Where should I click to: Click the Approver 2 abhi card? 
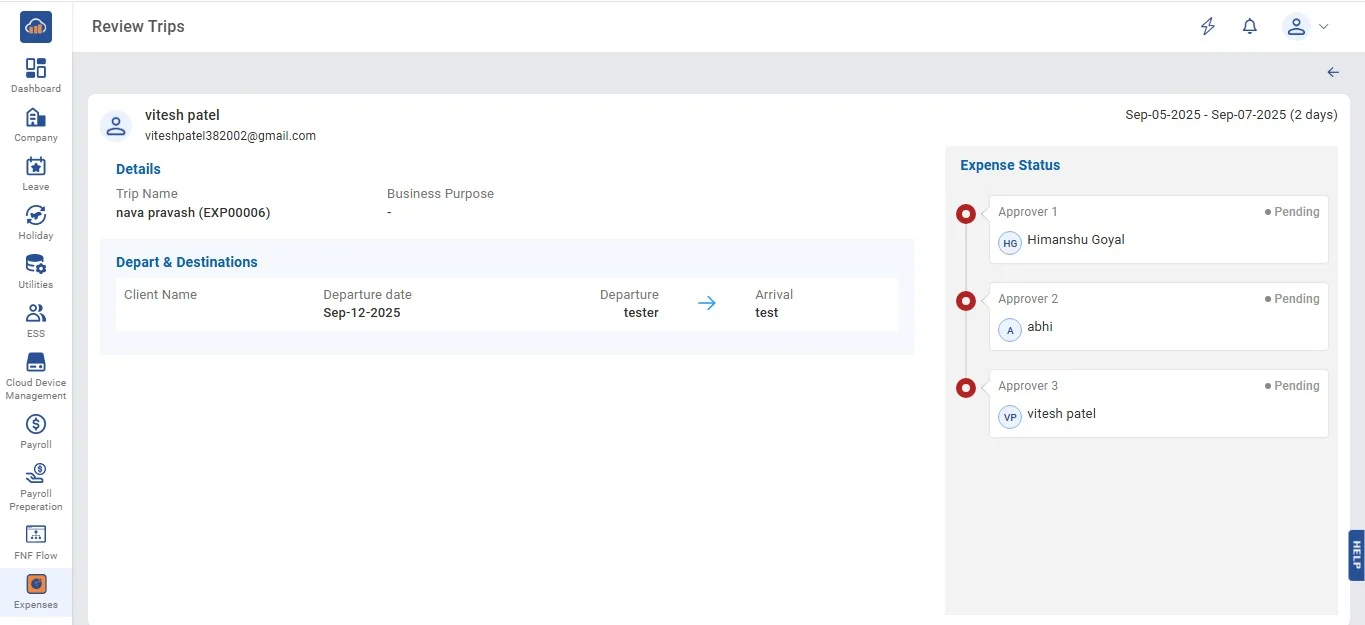coord(1158,316)
